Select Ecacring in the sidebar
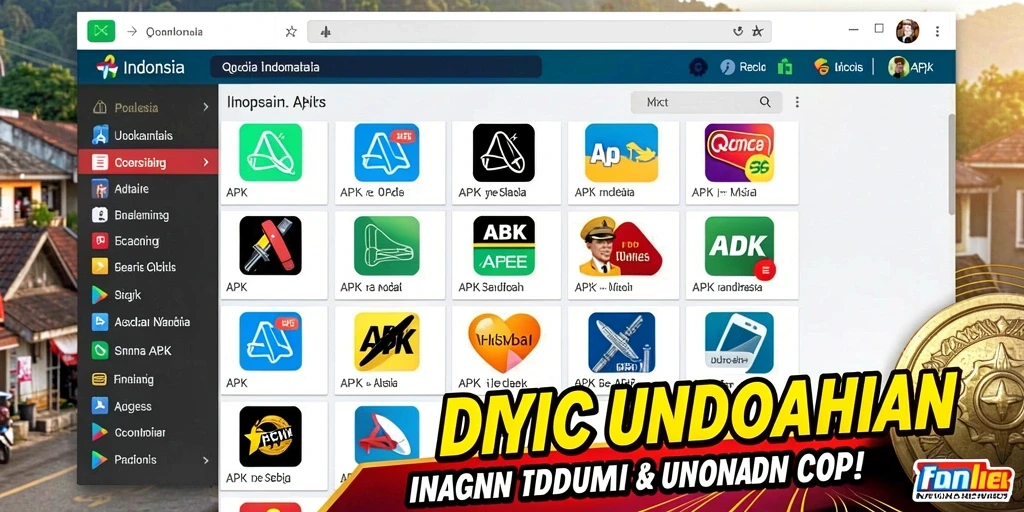Screen dimensions: 1024x512 click(148, 241)
